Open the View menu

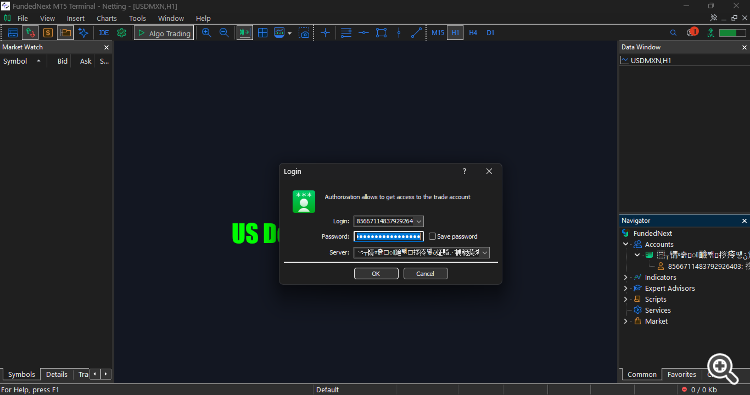click(47, 18)
